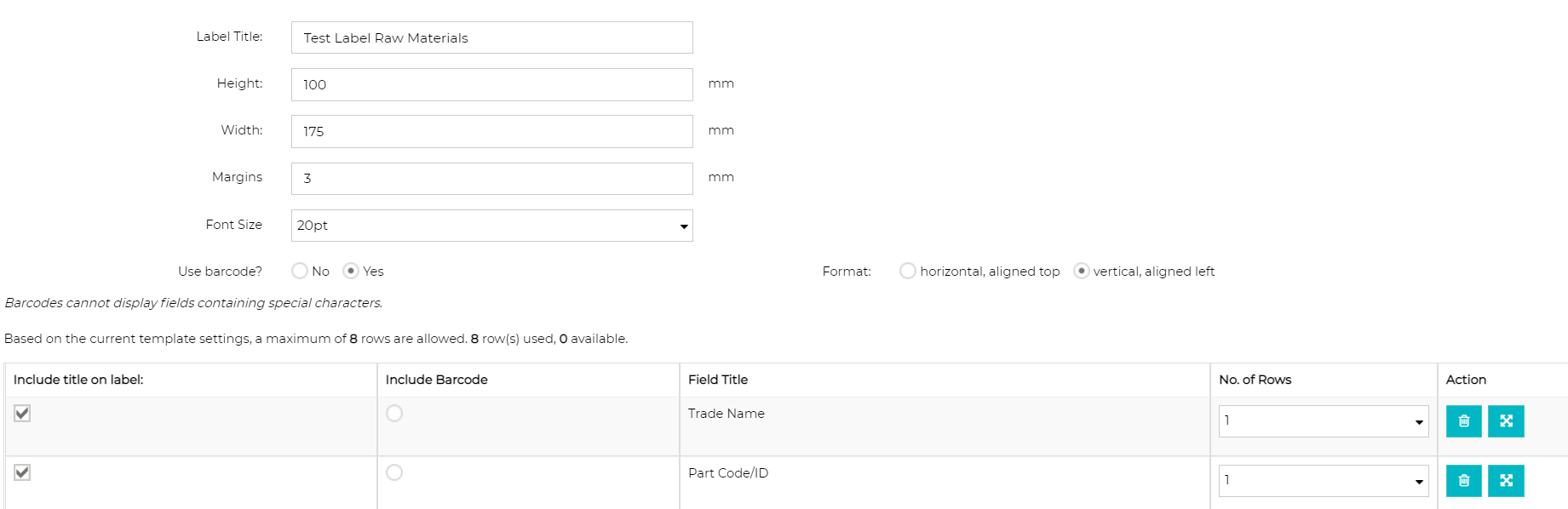The width and height of the screenshot is (1568, 509).
Task: Select barcode radio for Trade Name
Action: coord(394,413)
